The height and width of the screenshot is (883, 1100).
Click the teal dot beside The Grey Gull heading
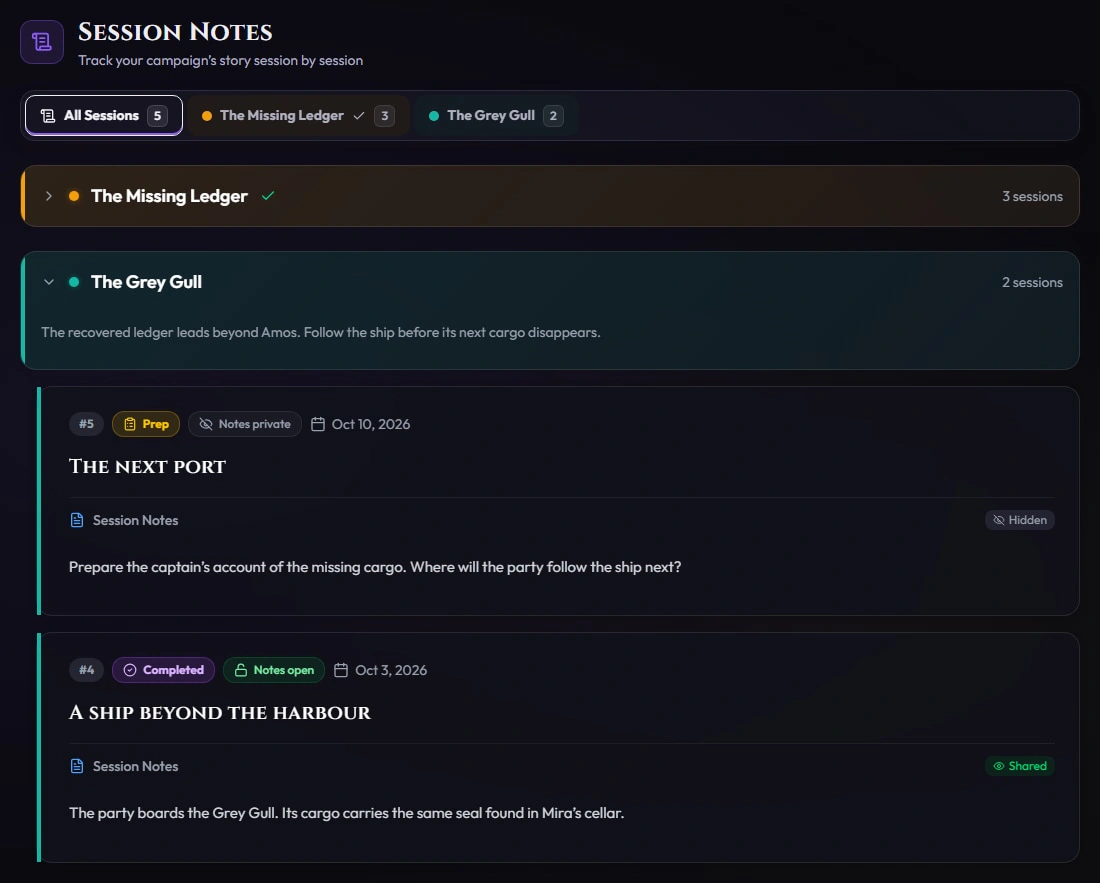coord(74,282)
